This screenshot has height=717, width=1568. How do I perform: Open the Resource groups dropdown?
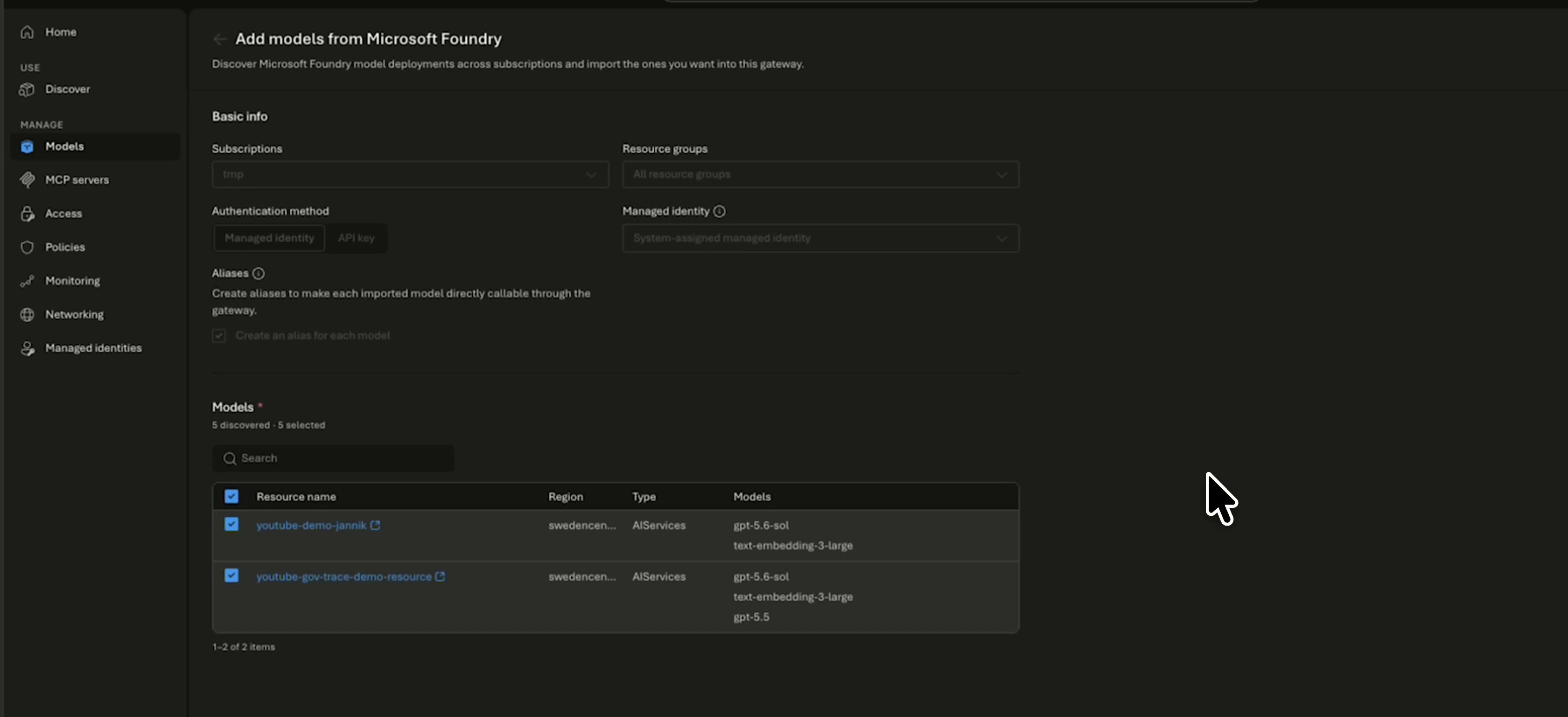coord(820,175)
